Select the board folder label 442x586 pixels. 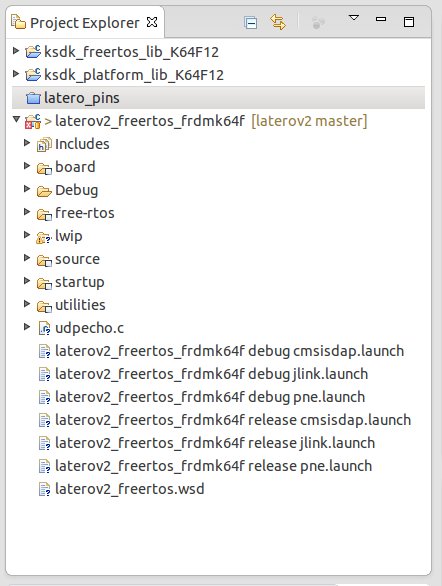[x=75, y=167]
